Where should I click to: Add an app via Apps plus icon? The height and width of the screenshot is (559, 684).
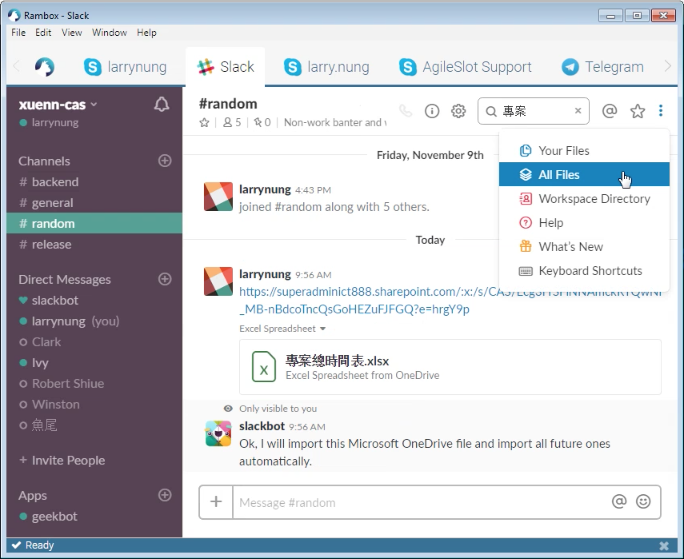tap(164, 495)
